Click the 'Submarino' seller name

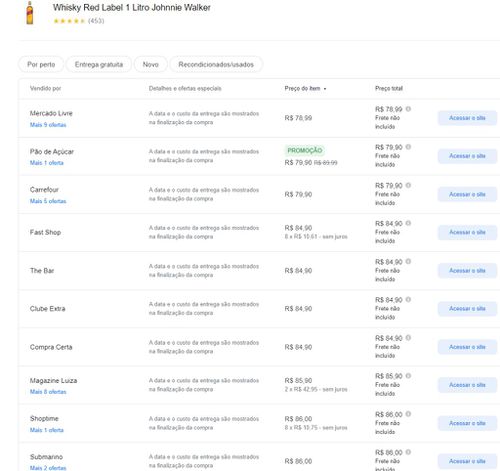(x=46, y=457)
